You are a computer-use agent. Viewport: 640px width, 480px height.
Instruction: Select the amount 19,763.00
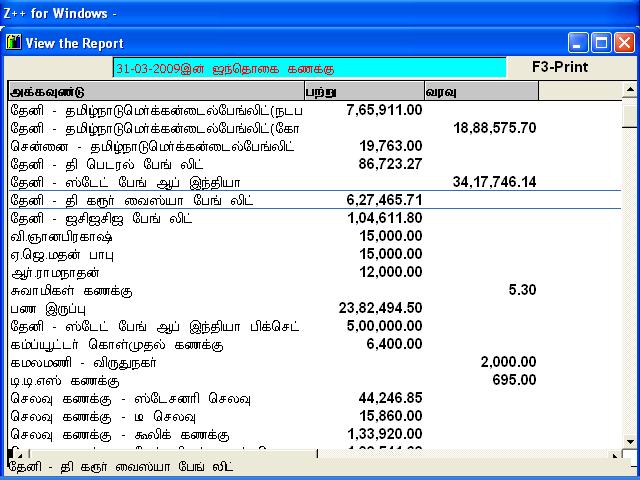point(391,146)
